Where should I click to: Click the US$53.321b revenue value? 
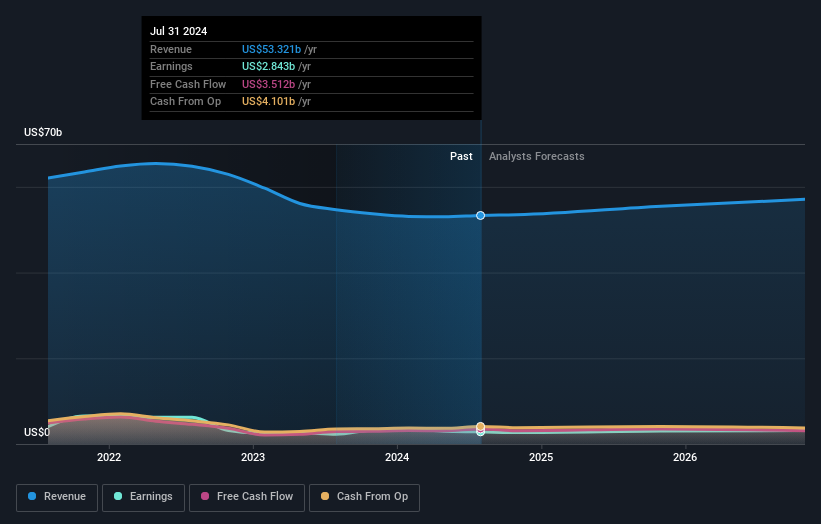271,49
